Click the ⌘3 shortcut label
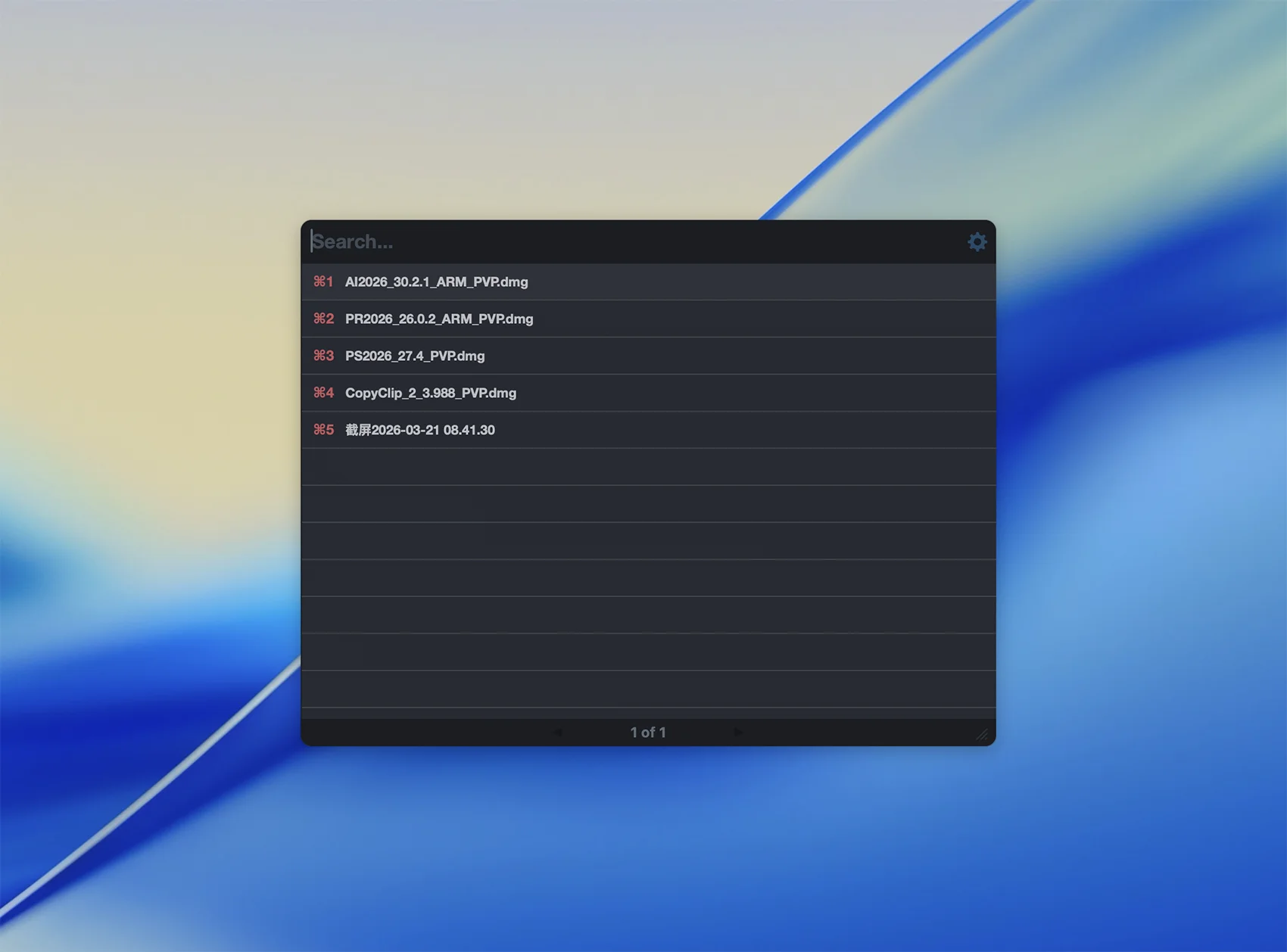This screenshot has width=1287, height=952. point(323,356)
